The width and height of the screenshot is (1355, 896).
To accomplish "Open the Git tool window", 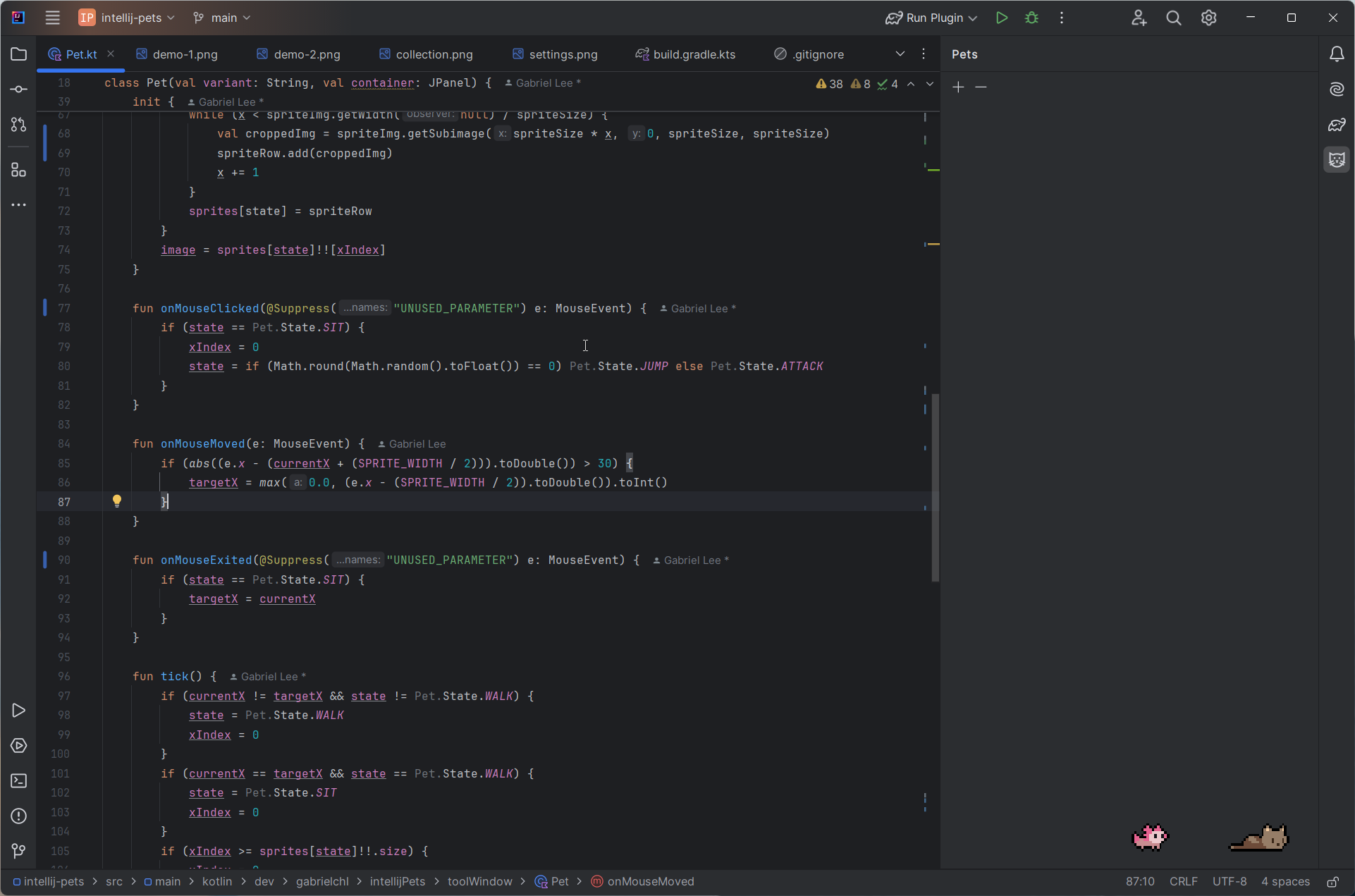I will 19,852.
